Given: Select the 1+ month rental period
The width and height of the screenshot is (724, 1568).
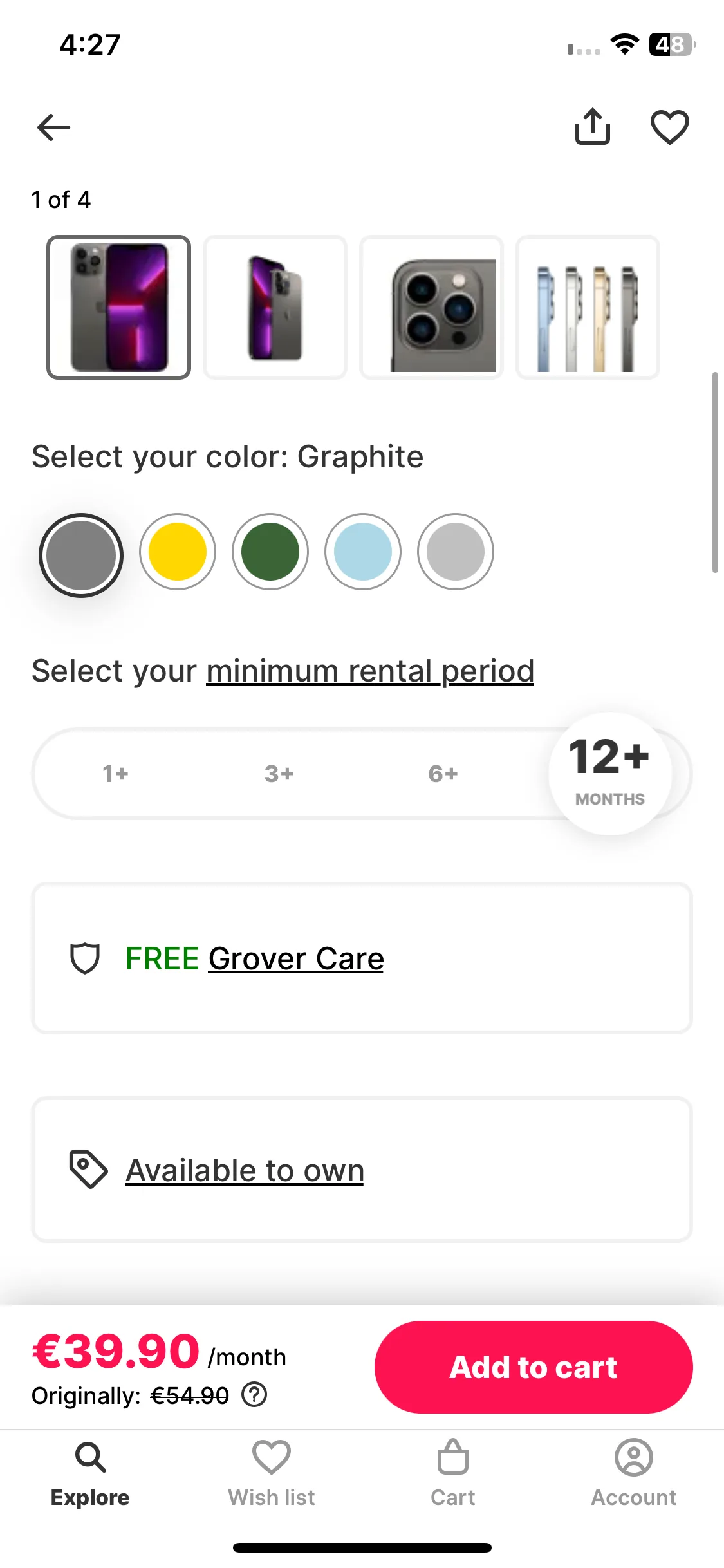Looking at the screenshot, I should (116, 773).
